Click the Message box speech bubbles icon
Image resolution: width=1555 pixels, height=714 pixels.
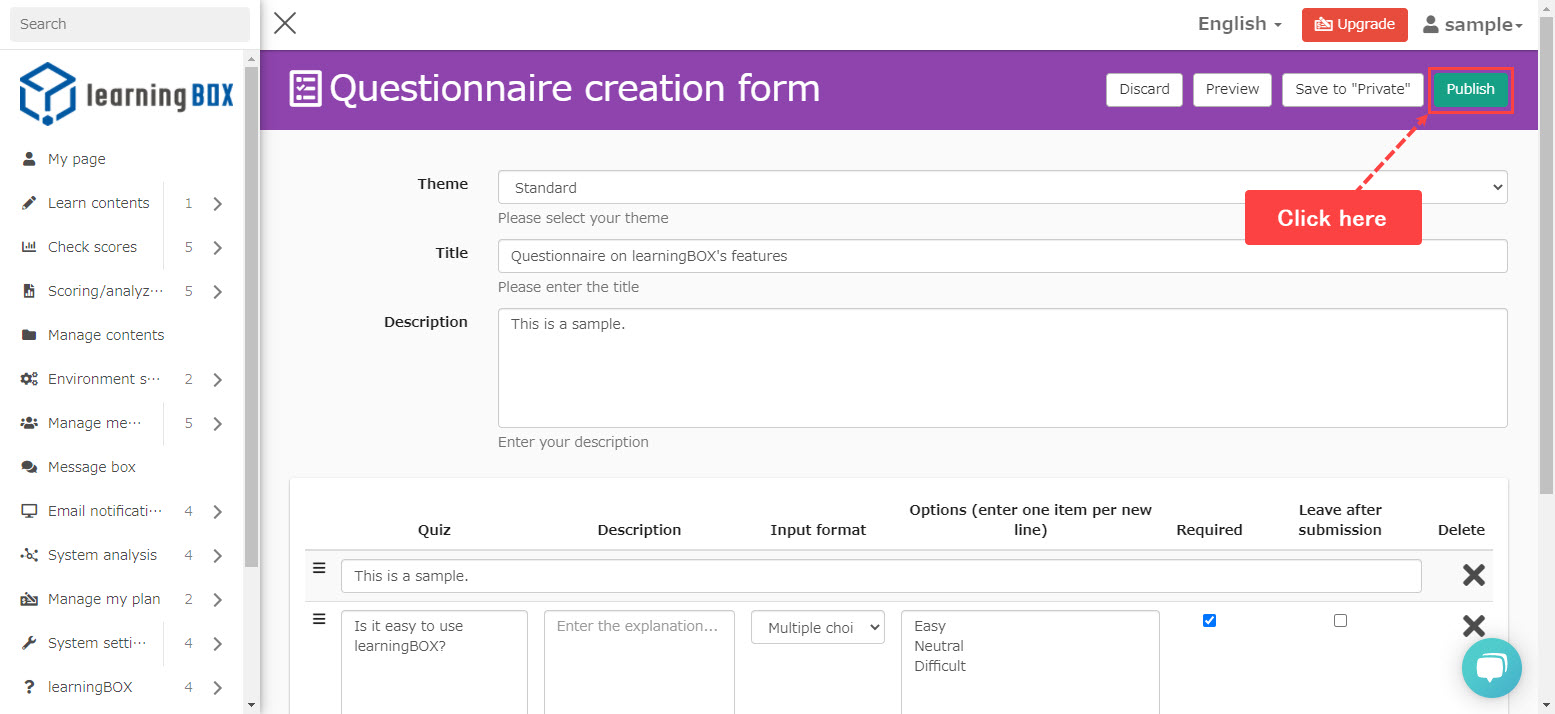[x=29, y=467]
